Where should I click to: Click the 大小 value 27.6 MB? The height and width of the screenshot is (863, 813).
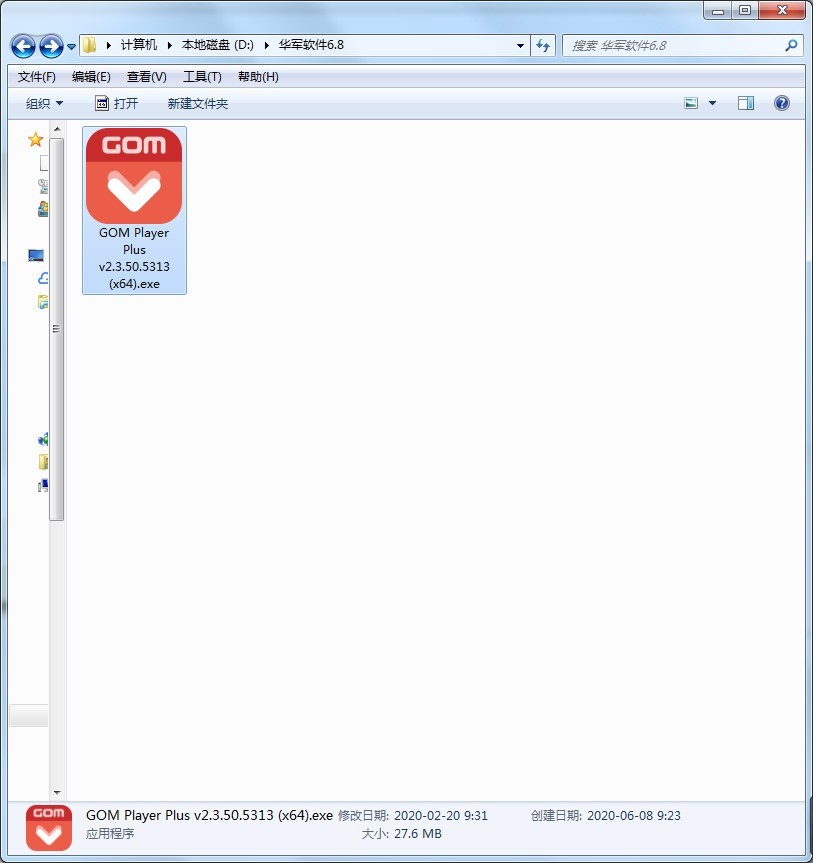(418, 834)
